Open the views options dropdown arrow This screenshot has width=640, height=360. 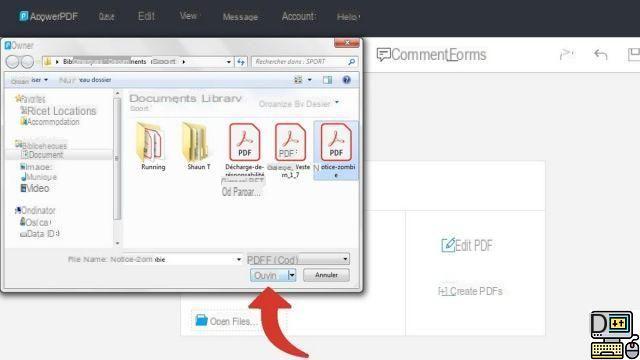(x=310, y=80)
